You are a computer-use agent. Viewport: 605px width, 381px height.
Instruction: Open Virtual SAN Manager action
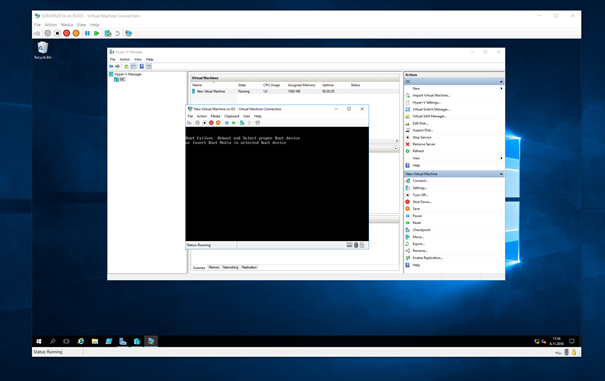pos(429,116)
